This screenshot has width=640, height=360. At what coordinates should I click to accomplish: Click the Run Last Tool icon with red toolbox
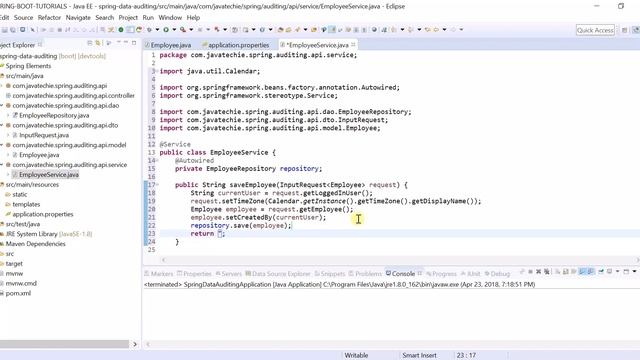coord(183,30)
